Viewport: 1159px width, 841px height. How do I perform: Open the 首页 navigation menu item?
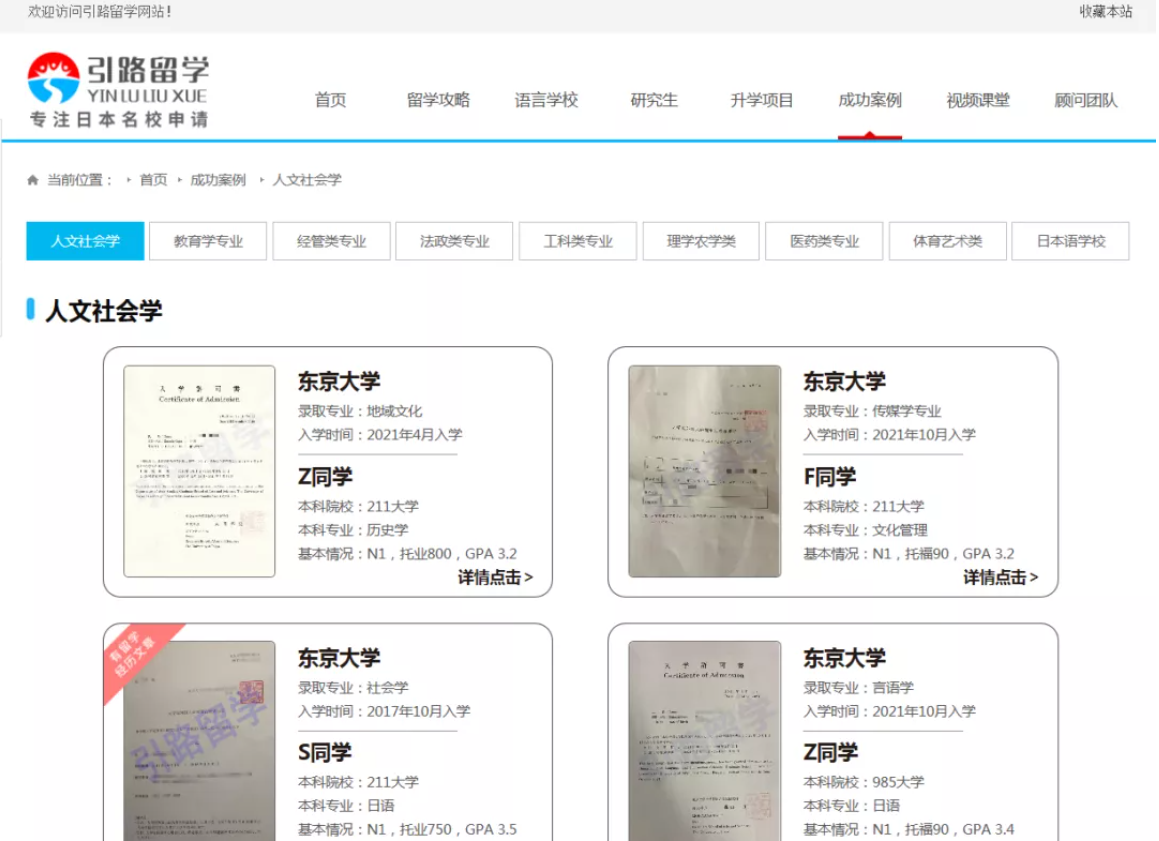[x=330, y=100]
